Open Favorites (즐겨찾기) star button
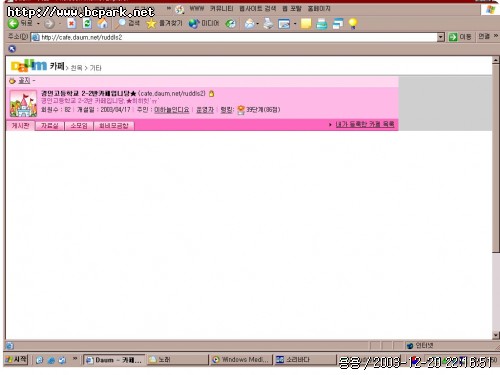This screenshot has height=375, width=500. tap(165, 23)
